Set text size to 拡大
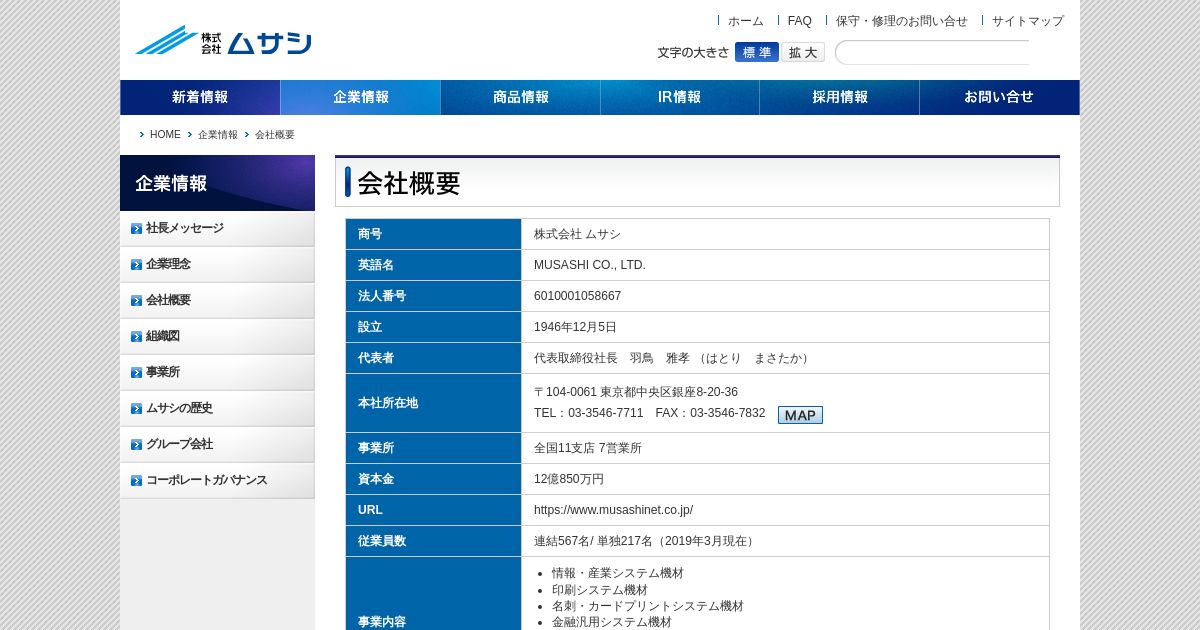The image size is (1200, 630). point(803,52)
